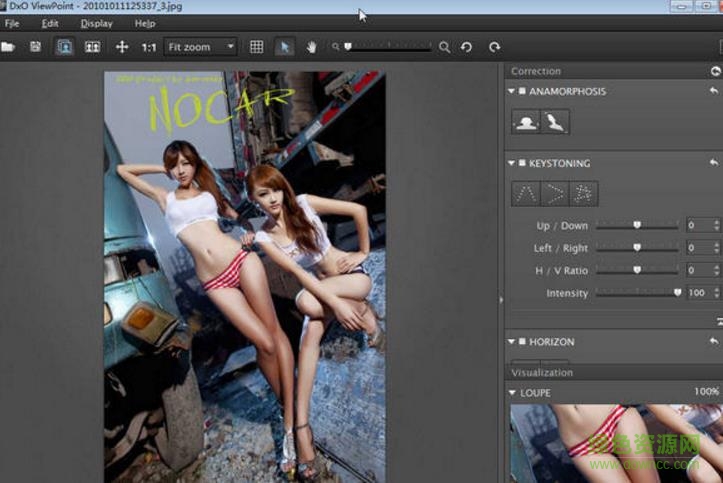
Task: Click the open folder icon in toolbar
Action: (8, 47)
